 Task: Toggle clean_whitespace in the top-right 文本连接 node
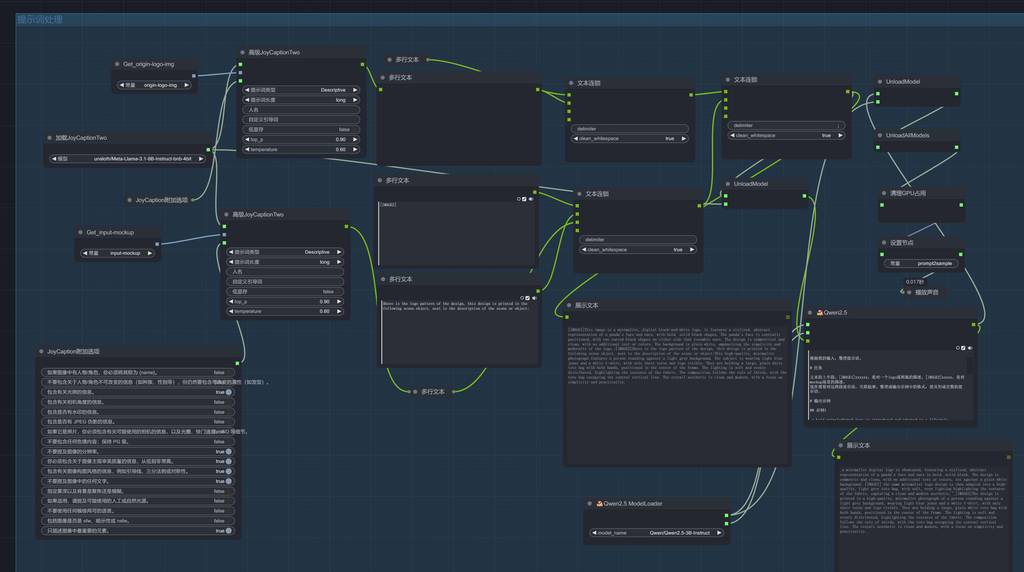tap(786, 135)
